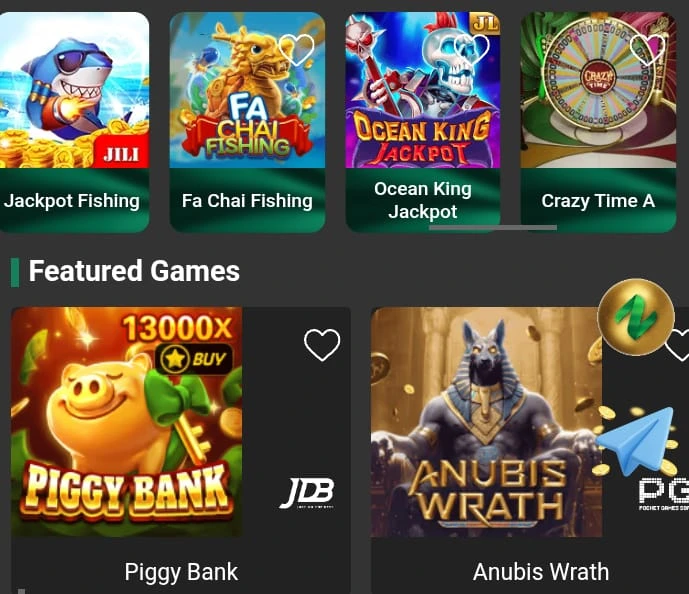
Task: Open the Anubis Wrath game artwork
Action: point(486,422)
